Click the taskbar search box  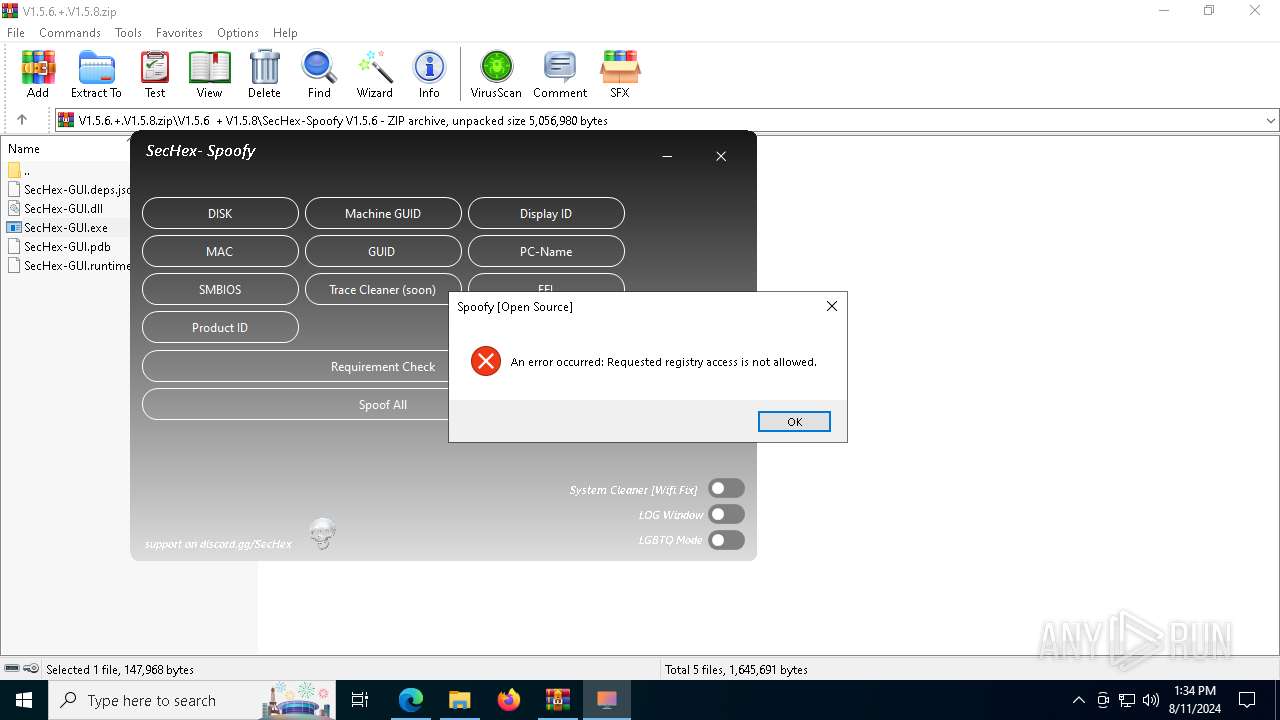pos(192,700)
